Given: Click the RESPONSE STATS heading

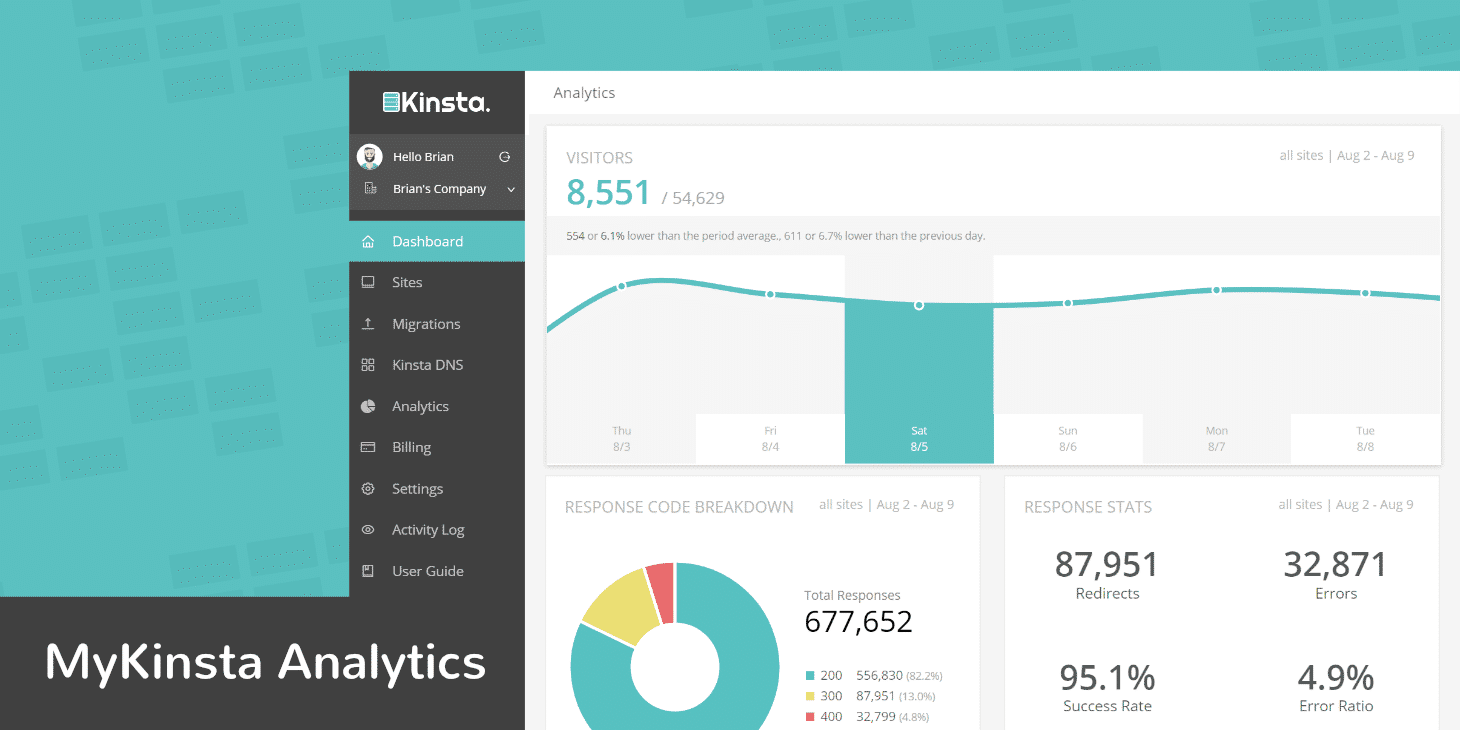Looking at the screenshot, I should click(1088, 507).
